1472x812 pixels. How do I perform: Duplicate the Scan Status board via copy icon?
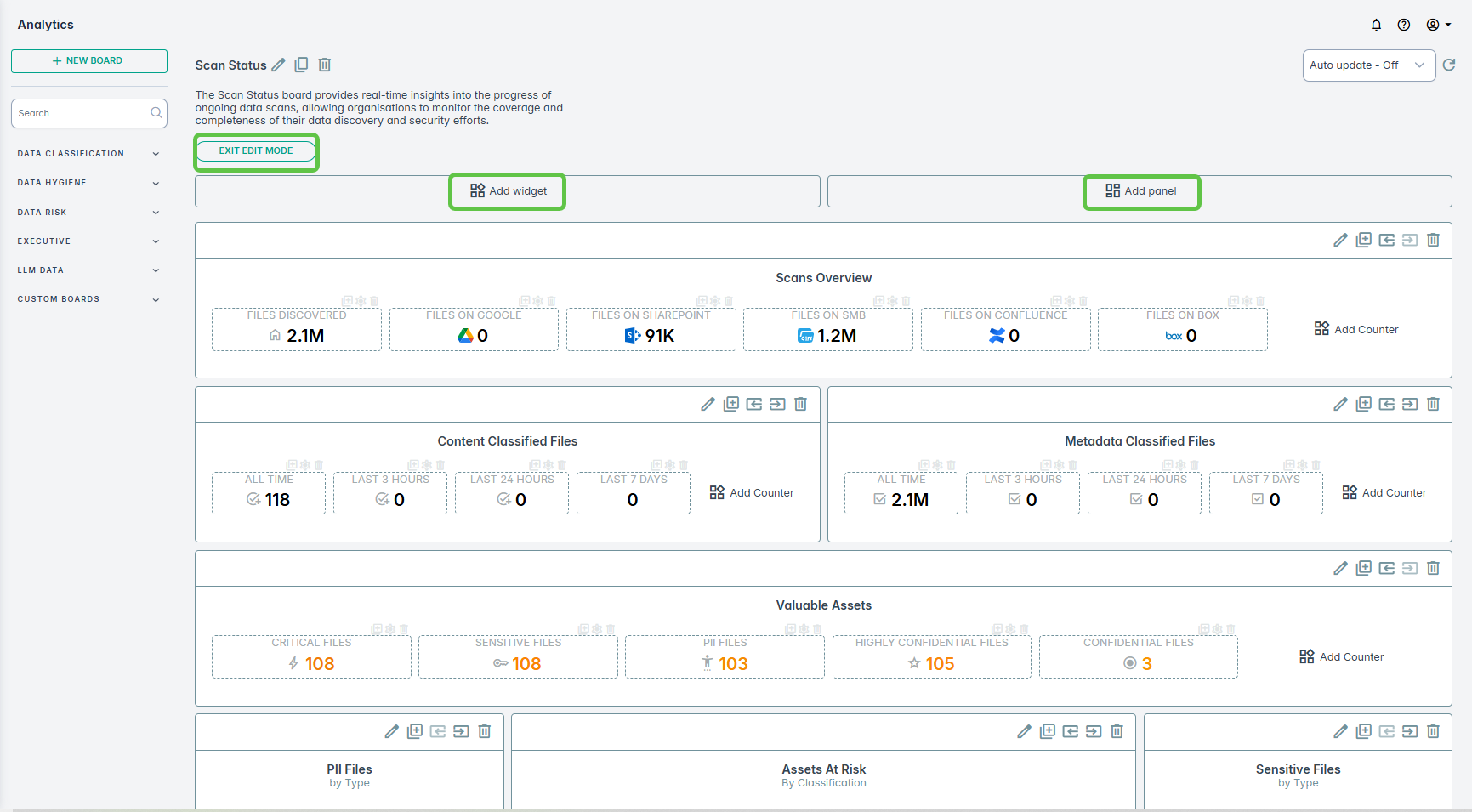(301, 65)
